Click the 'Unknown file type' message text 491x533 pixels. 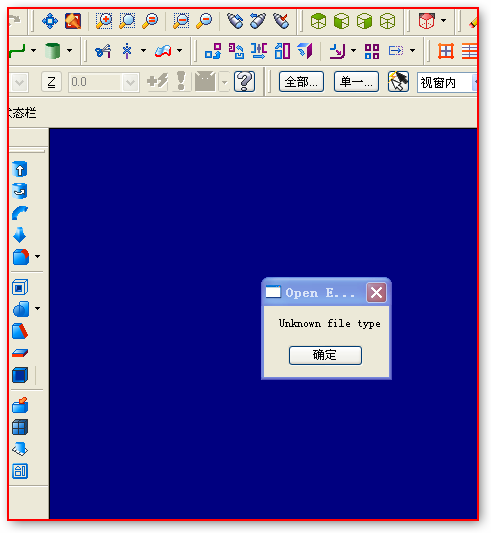tap(329, 323)
